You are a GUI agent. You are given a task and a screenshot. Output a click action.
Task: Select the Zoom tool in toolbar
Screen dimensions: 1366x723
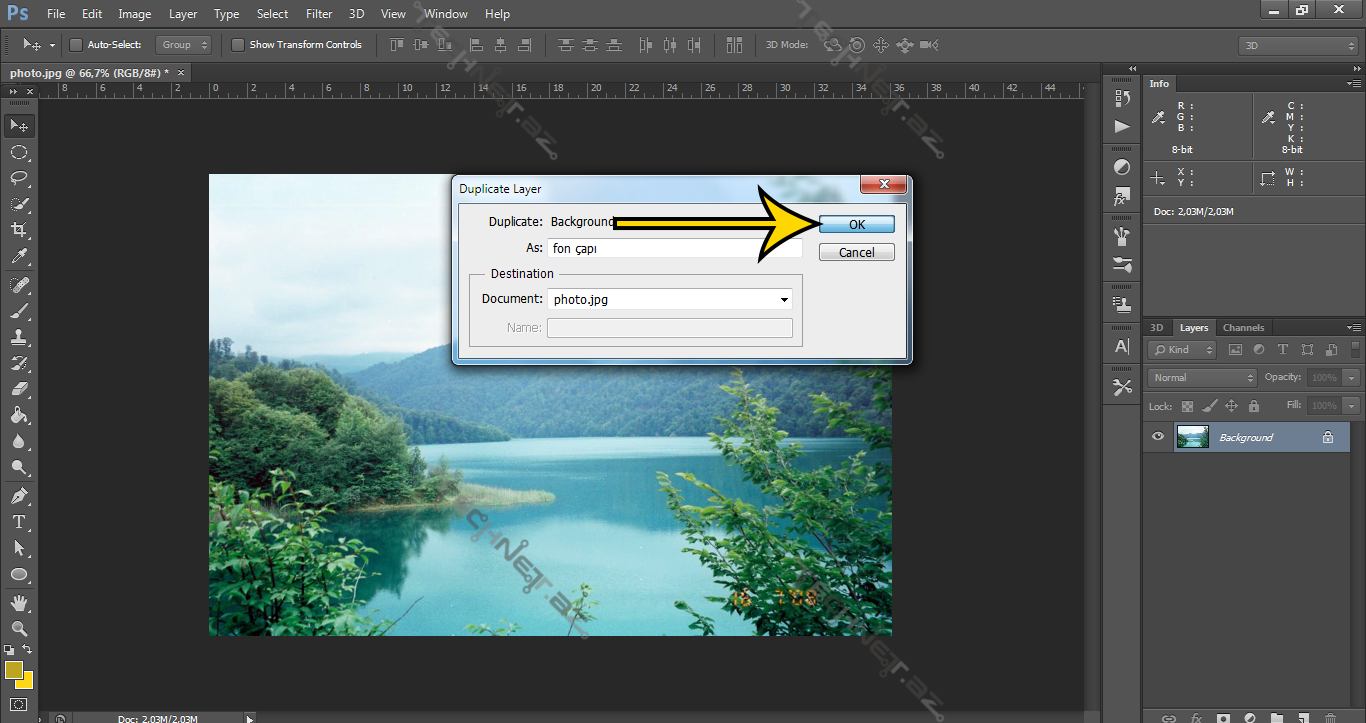coord(19,629)
